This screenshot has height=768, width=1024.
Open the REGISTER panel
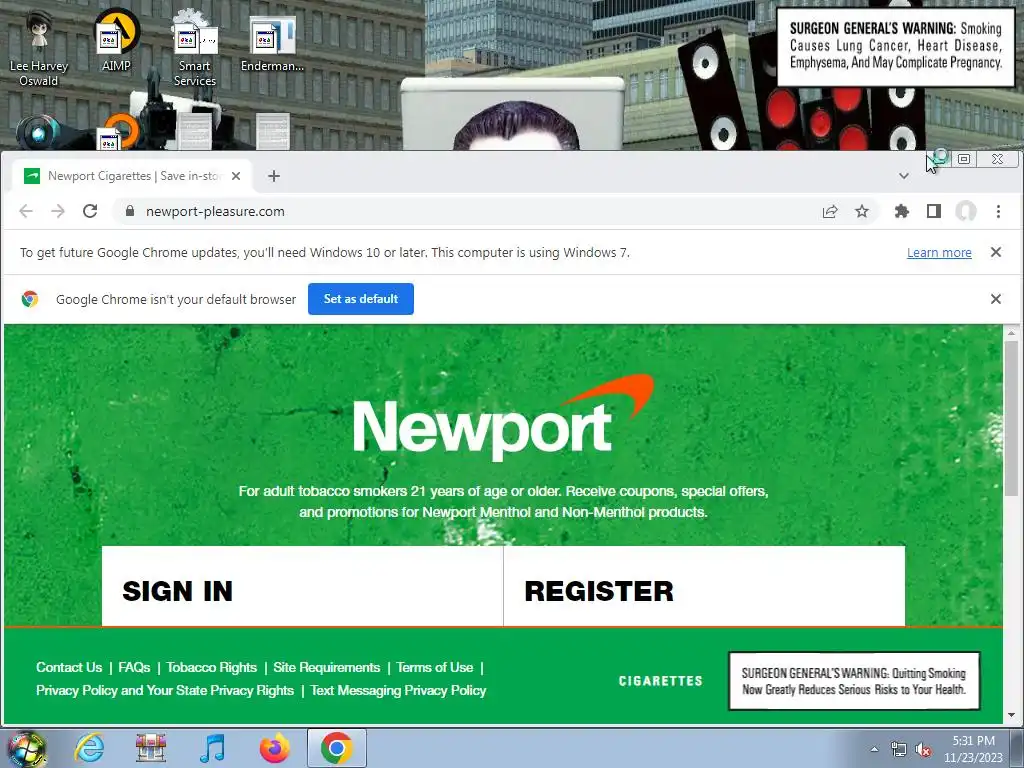[x=704, y=586]
